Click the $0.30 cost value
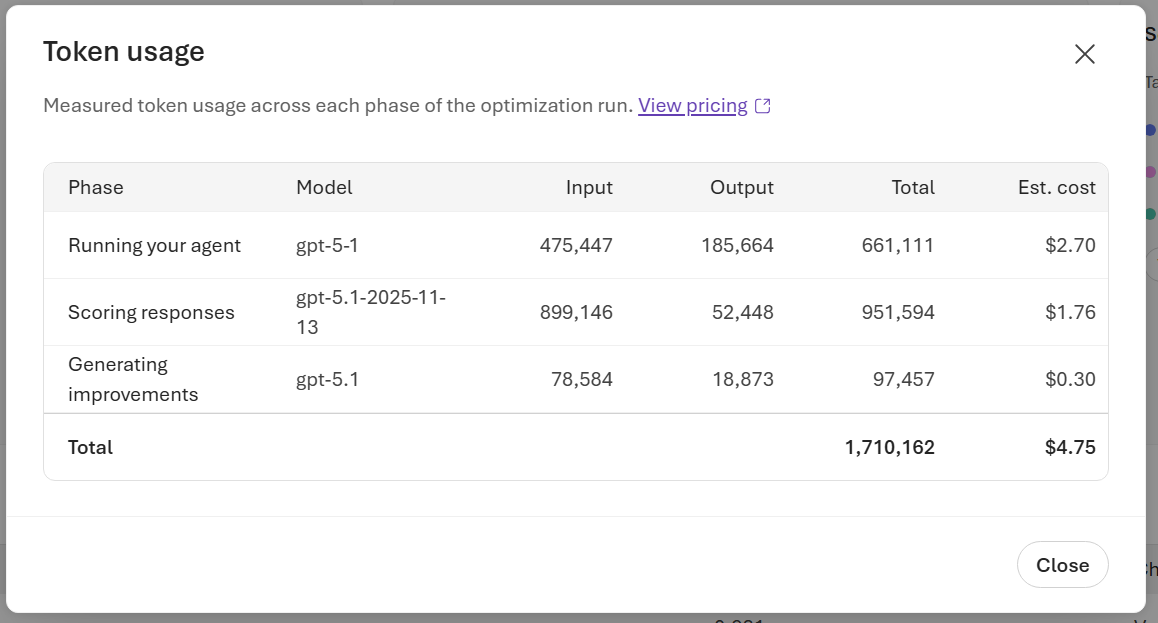This screenshot has height=623, width=1158. pyautogui.click(x=1070, y=379)
